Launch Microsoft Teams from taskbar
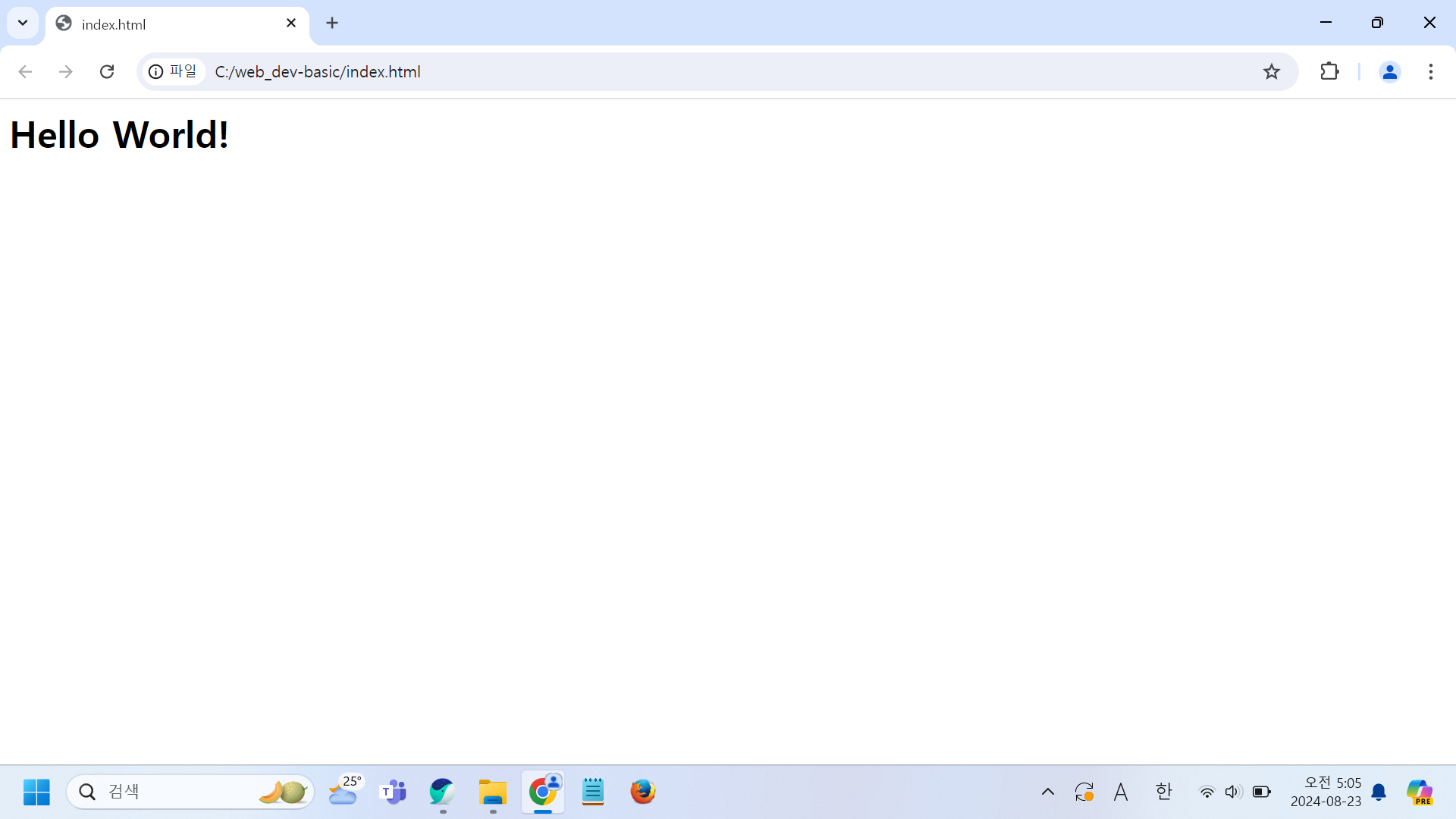The width and height of the screenshot is (1456, 819). (393, 792)
